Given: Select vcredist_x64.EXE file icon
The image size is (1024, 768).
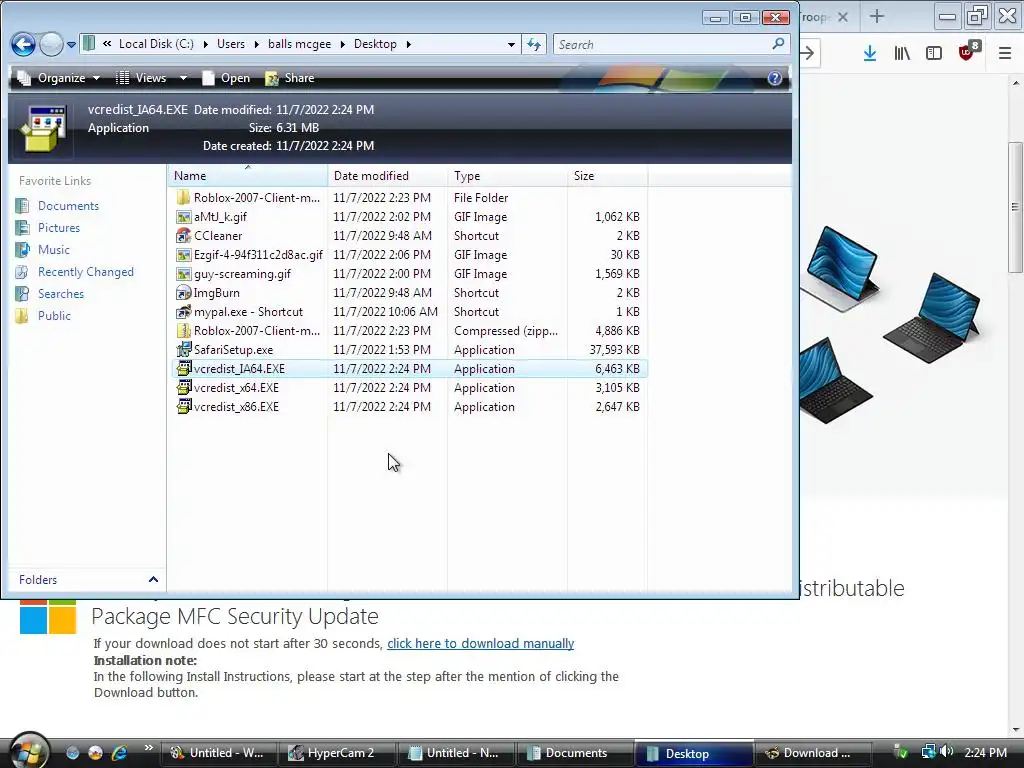Looking at the screenshot, I should coord(184,387).
